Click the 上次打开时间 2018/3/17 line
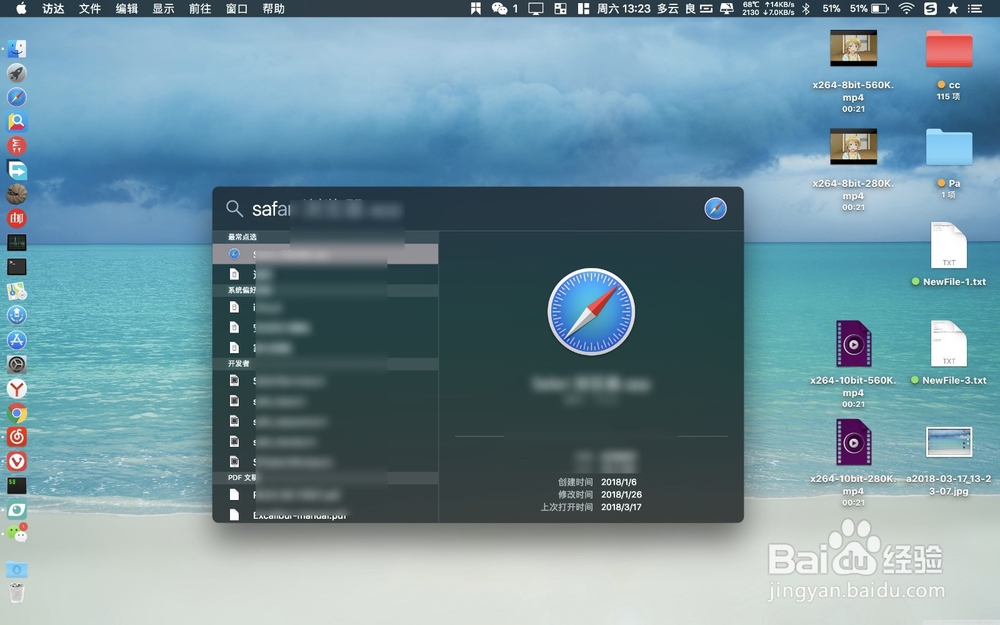The width and height of the screenshot is (1000, 625). click(591, 507)
